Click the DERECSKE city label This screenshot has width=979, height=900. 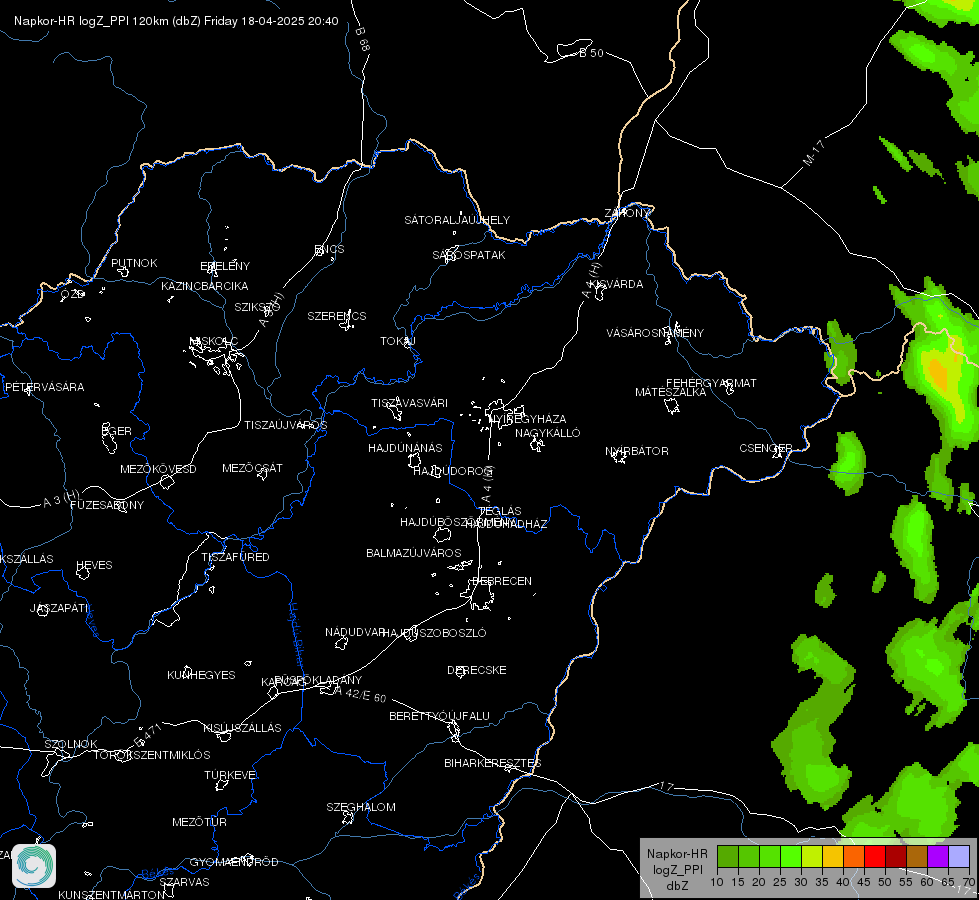pyautogui.click(x=477, y=670)
